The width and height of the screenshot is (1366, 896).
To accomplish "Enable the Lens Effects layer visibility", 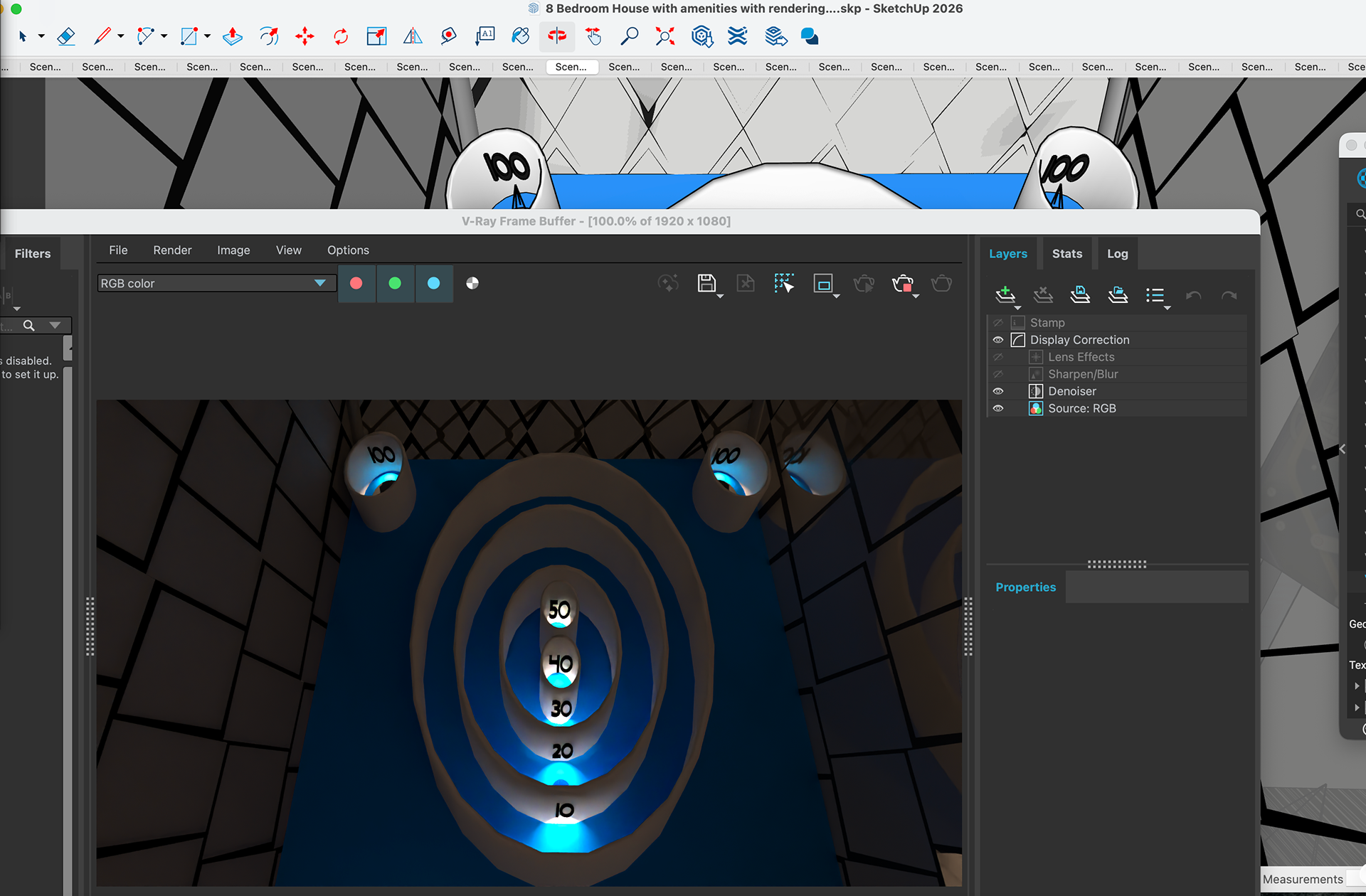I will [x=998, y=357].
